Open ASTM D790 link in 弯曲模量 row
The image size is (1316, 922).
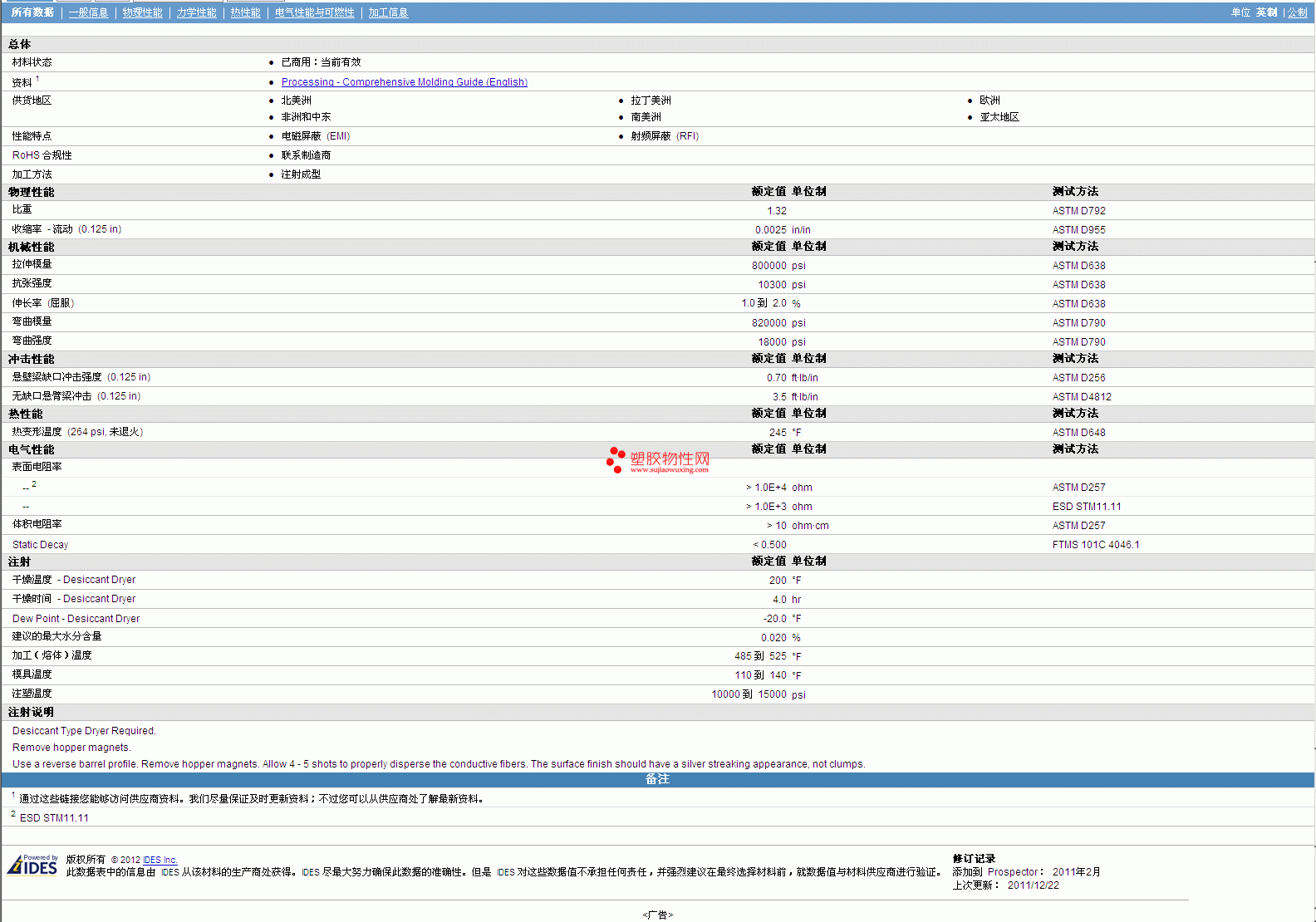(x=1078, y=323)
